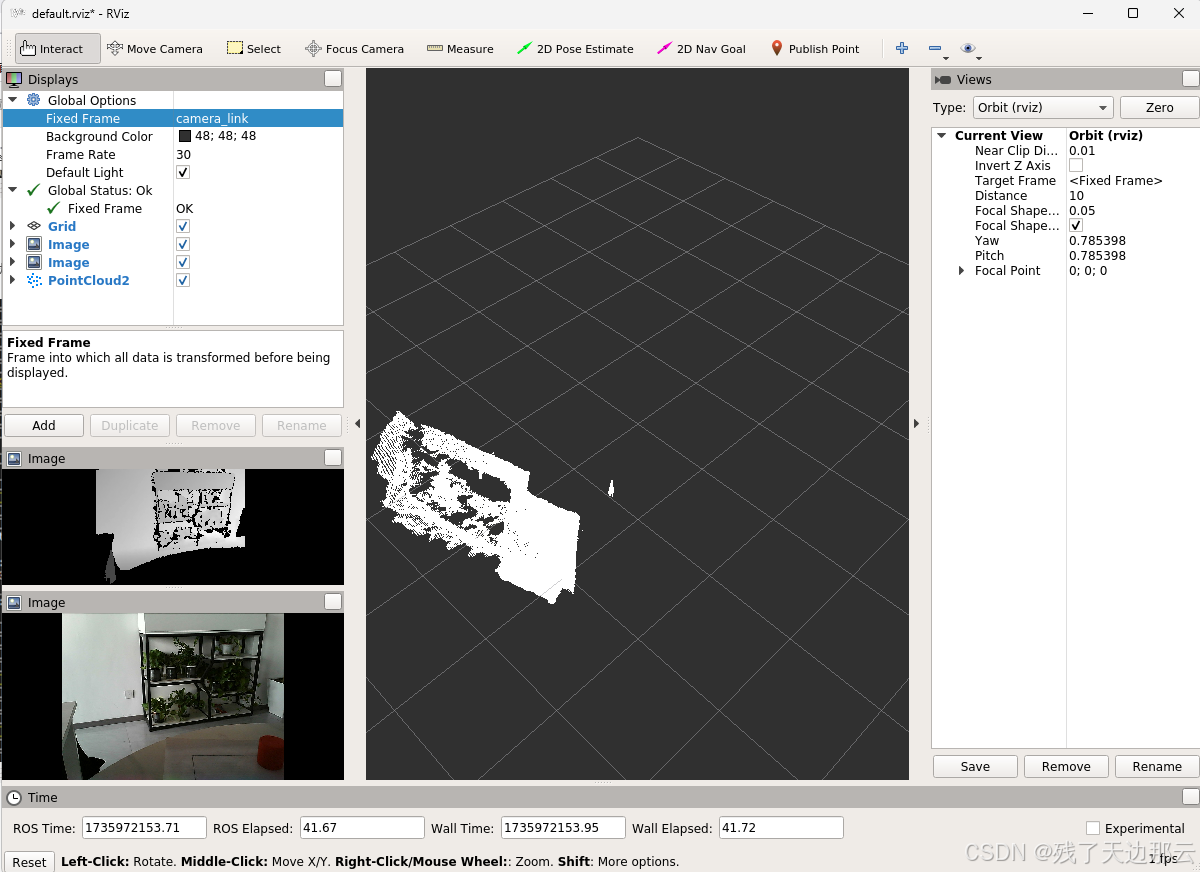Click the Reset button

click(29, 861)
